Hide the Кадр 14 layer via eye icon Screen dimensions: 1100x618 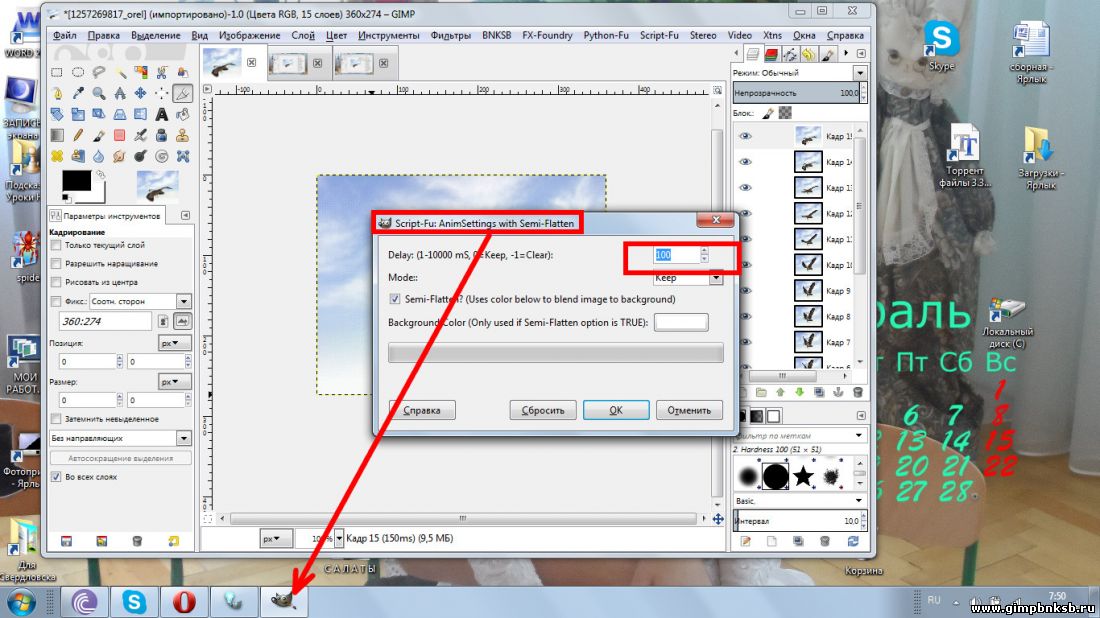pos(745,162)
